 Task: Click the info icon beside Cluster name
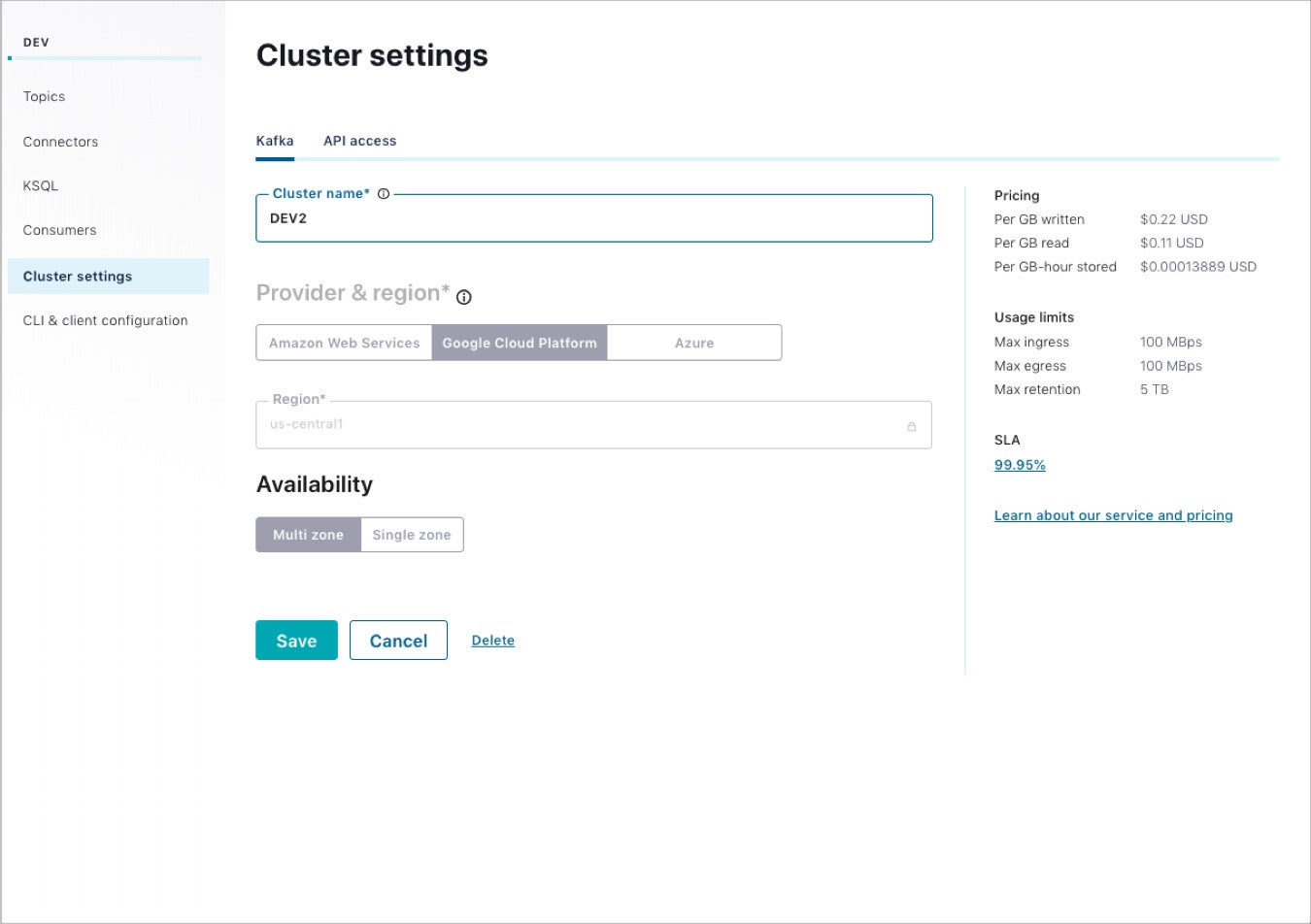pos(384,193)
